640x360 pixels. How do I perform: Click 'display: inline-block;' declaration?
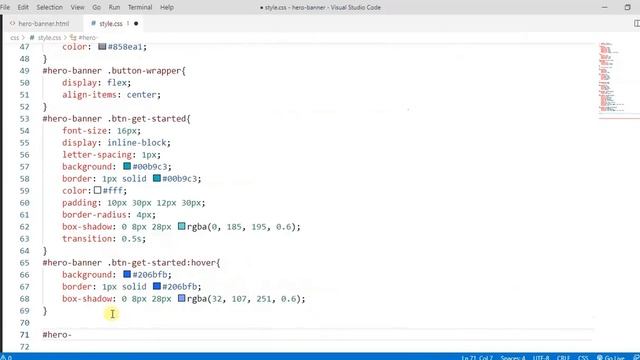[x=116, y=143]
